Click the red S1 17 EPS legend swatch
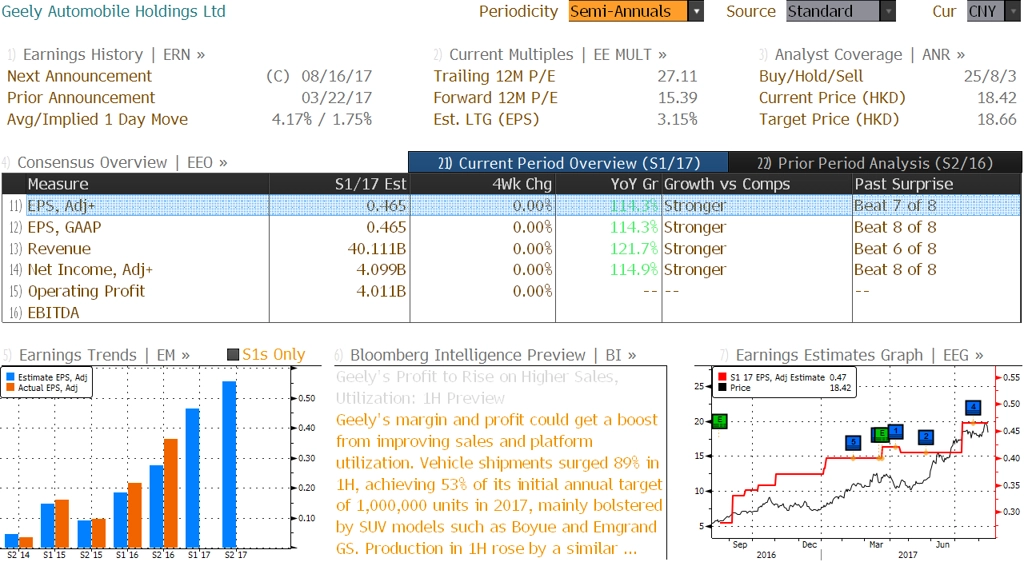The image size is (1024, 562). tap(722, 377)
